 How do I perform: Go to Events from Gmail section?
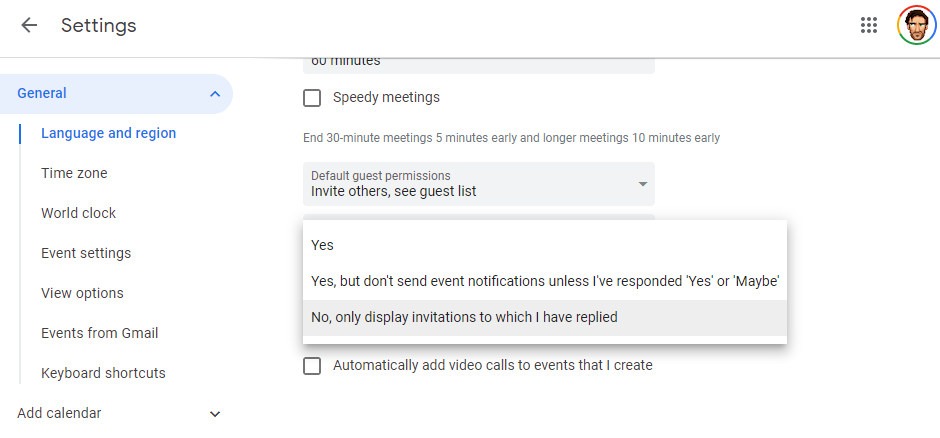pos(100,333)
